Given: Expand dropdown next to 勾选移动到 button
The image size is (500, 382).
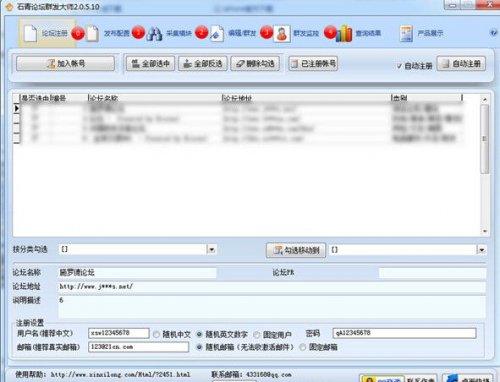Looking at the screenshot, I should 481,250.
